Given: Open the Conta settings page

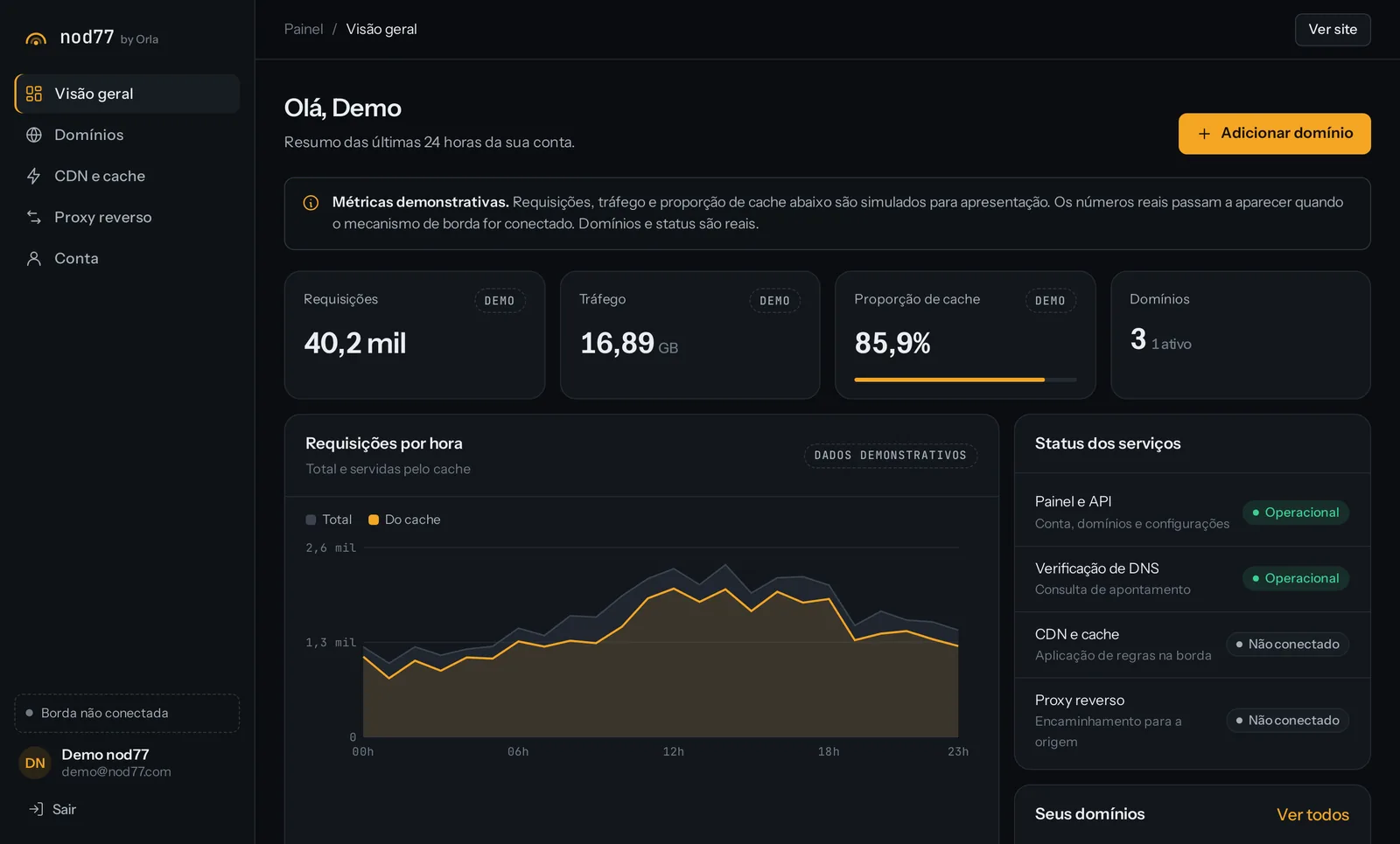Looking at the screenshot, I should tap(127, 258).
